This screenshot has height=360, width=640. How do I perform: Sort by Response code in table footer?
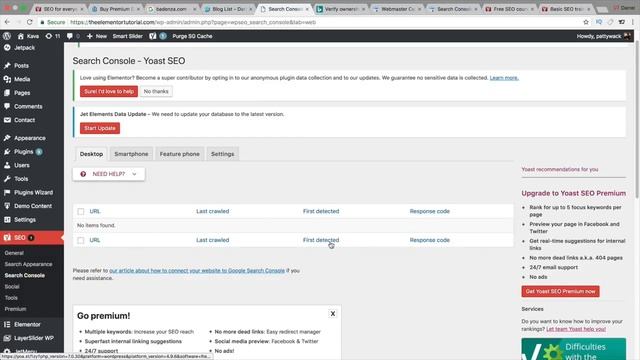click(429, 240)
